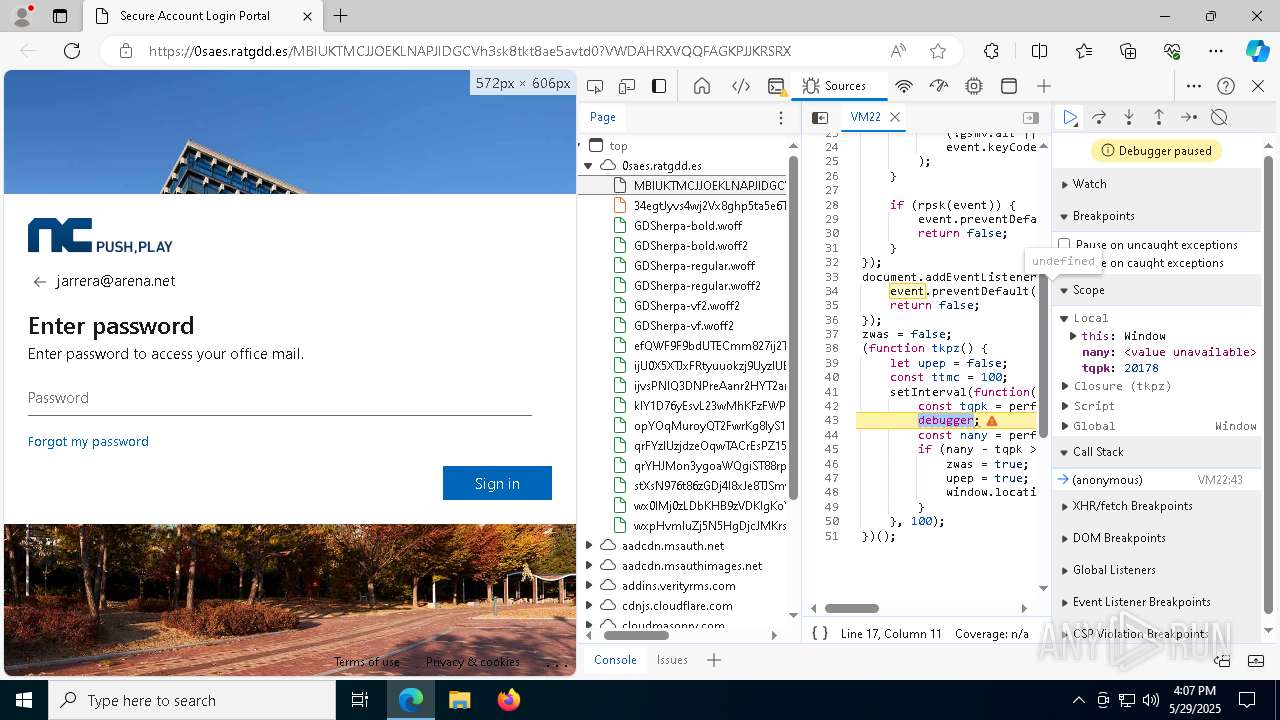
Task: Open browser Extensions puzzle icon
Action: [x=991, y=51]
